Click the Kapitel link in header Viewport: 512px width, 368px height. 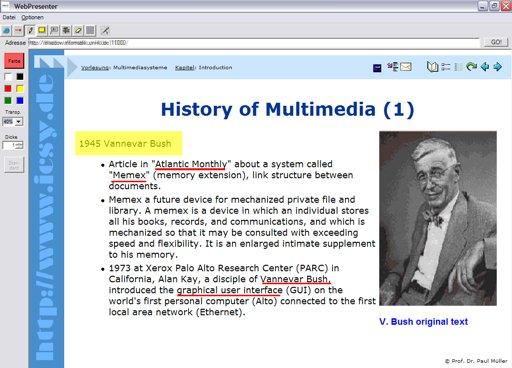pos(185,68)
